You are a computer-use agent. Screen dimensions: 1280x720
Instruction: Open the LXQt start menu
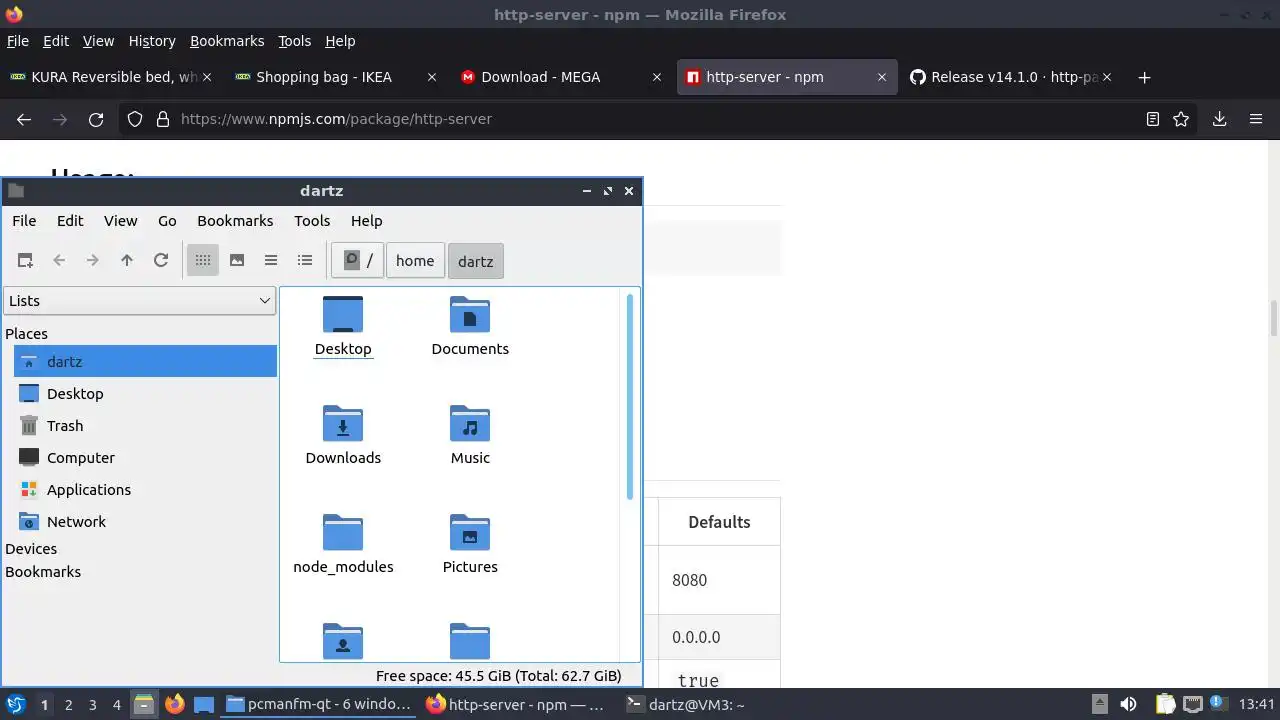pyautogui.click(x=16, y=704)
